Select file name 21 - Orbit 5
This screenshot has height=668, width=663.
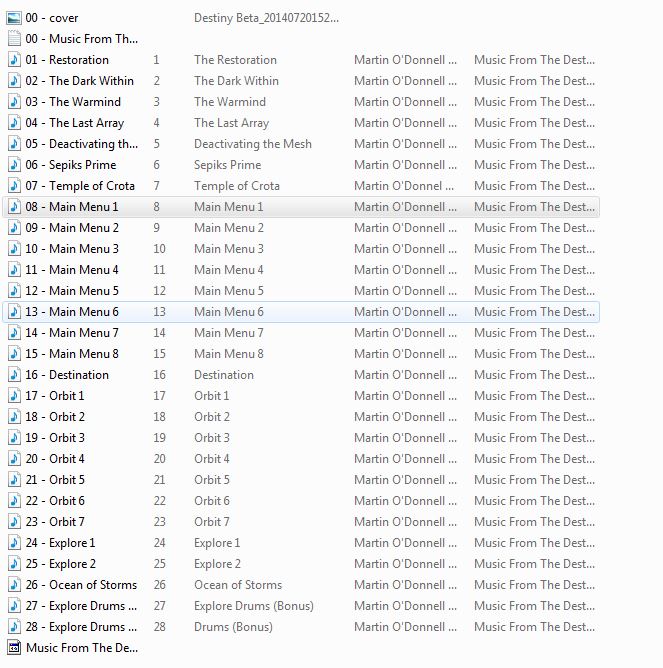55,480
